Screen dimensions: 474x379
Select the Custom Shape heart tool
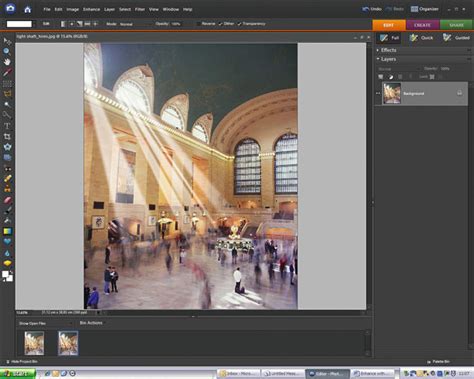point(7,242)
